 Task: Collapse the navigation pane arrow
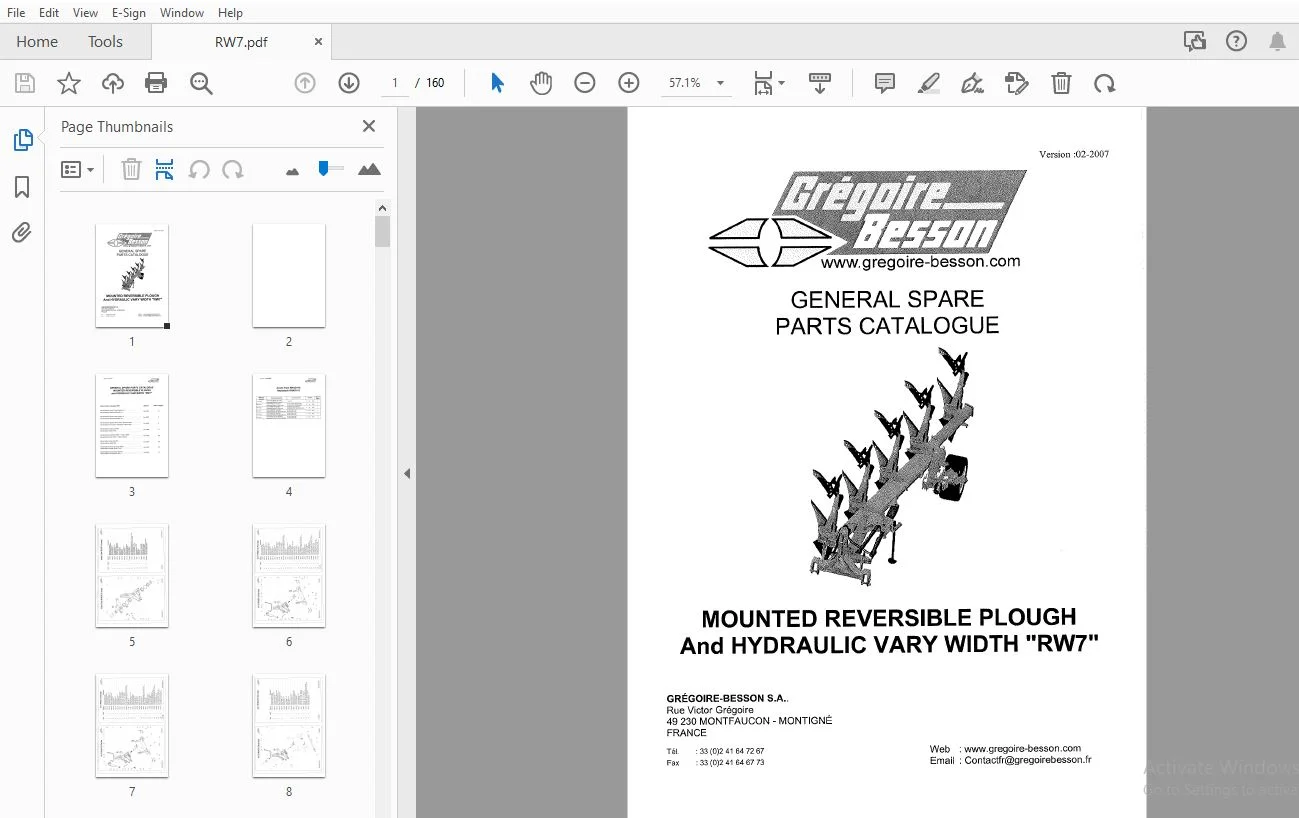pos(407,473)
